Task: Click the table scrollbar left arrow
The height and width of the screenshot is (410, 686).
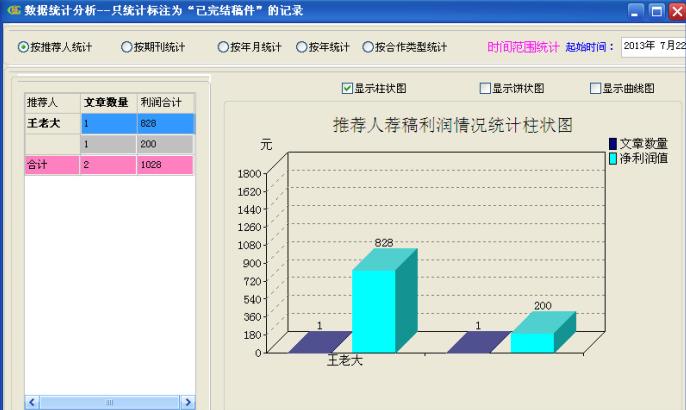Action: click(x=32, y=402)
